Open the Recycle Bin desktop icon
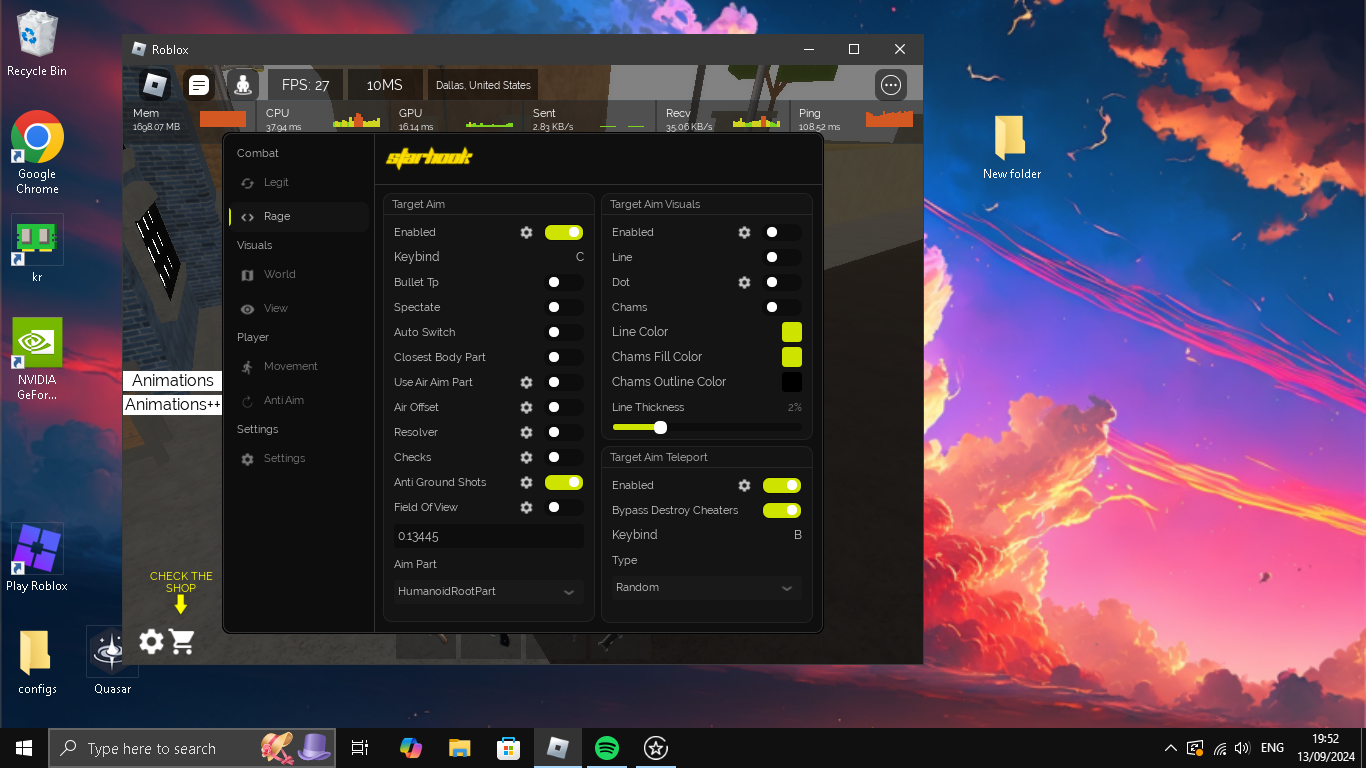This screenshot has width=1366, height=768. click(37, 44)
